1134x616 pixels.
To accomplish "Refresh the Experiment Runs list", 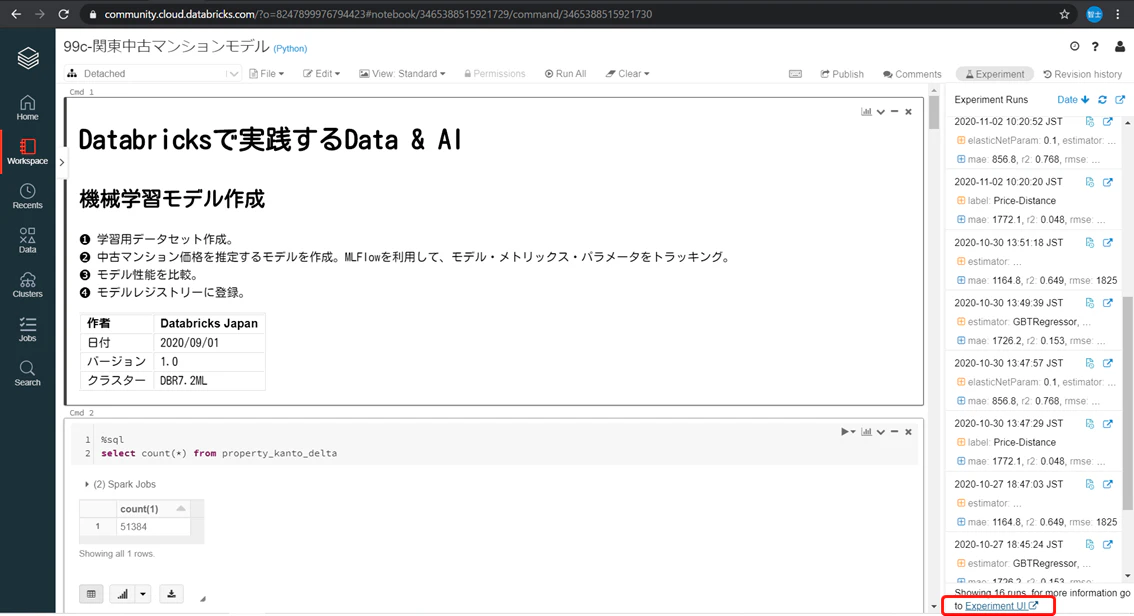I will [1102, 100].
